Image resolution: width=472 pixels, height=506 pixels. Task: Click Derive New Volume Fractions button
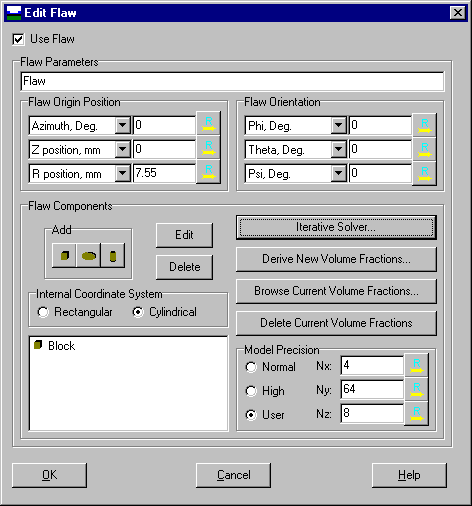(336, 259)
